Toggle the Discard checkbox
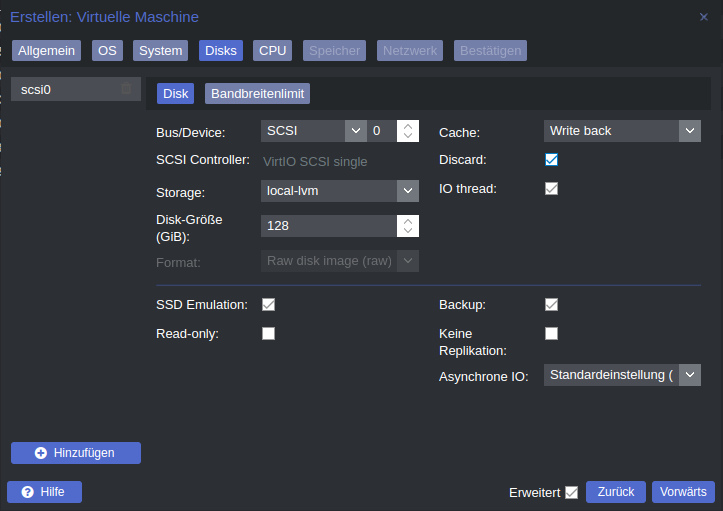Image resolution: width=723 pixels, height=511 pixels. pos(551,160)
